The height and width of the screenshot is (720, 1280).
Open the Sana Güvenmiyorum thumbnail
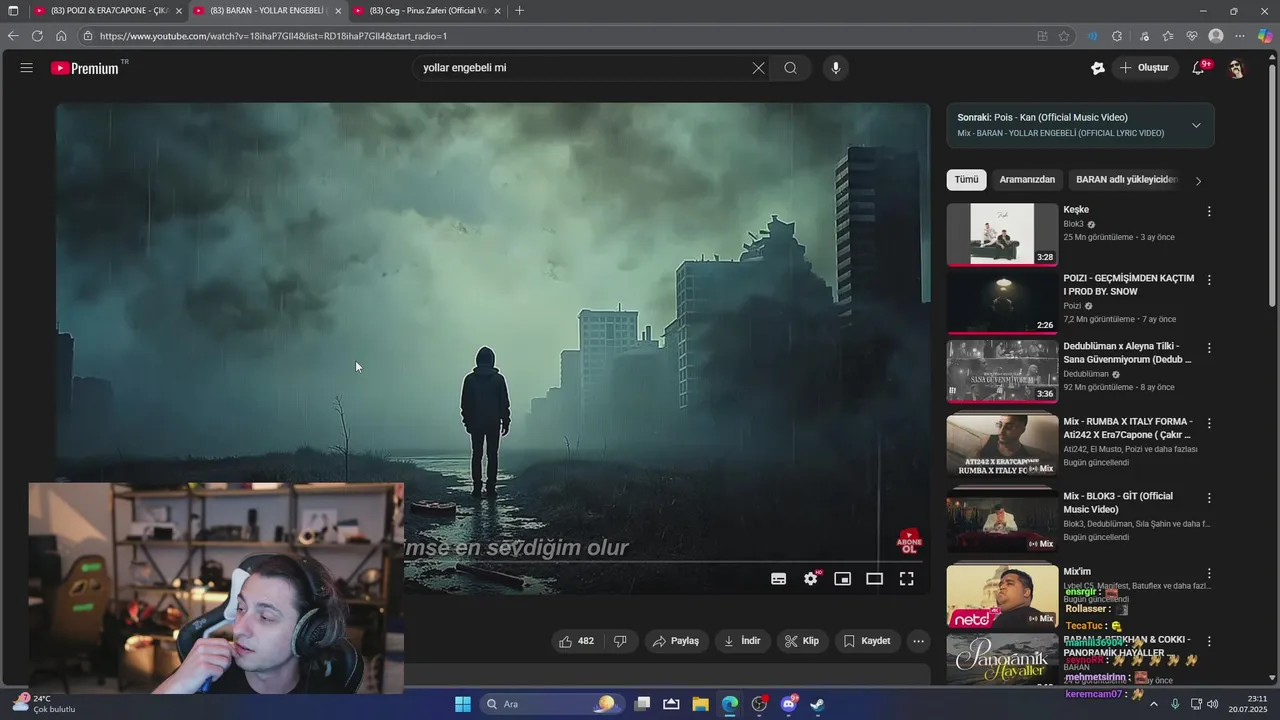pos(1002,371)
